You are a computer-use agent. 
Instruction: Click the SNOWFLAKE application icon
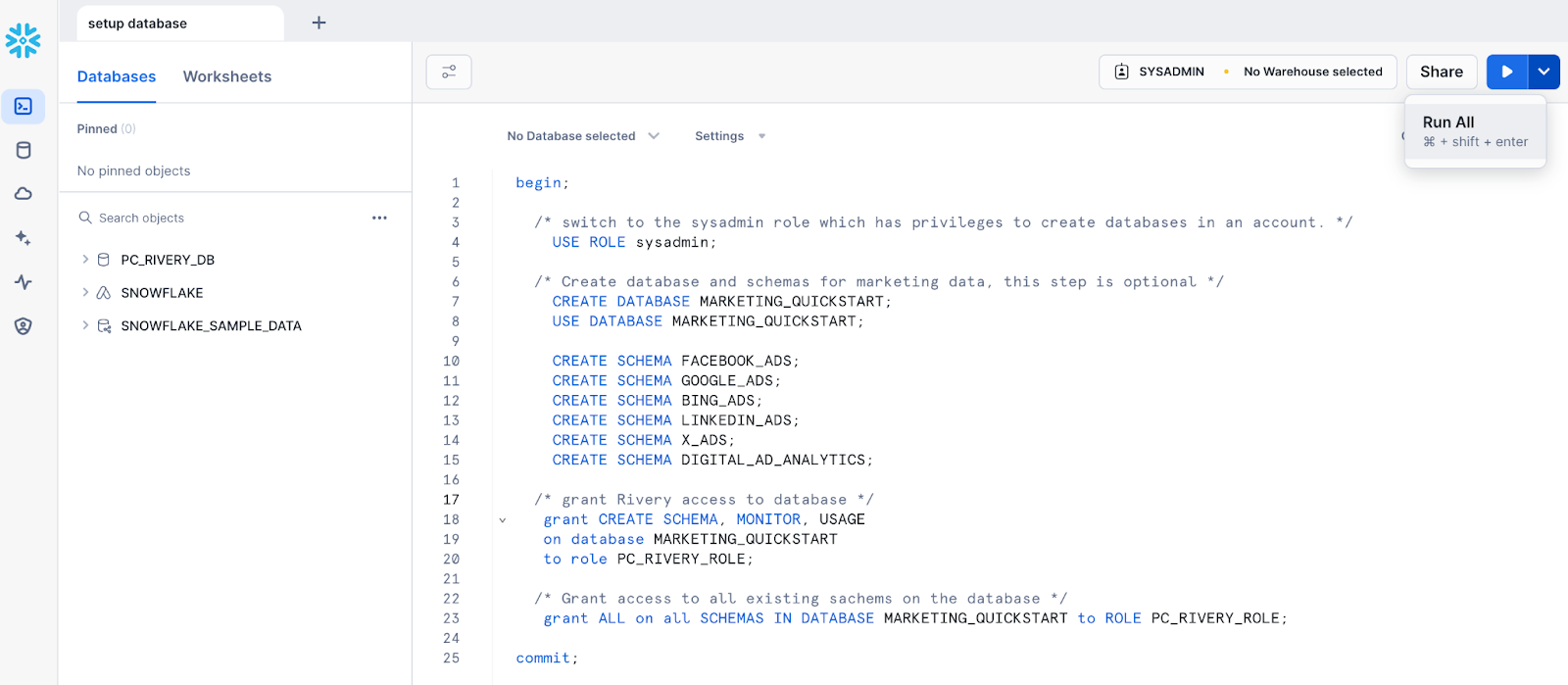(x=104, y=293)
